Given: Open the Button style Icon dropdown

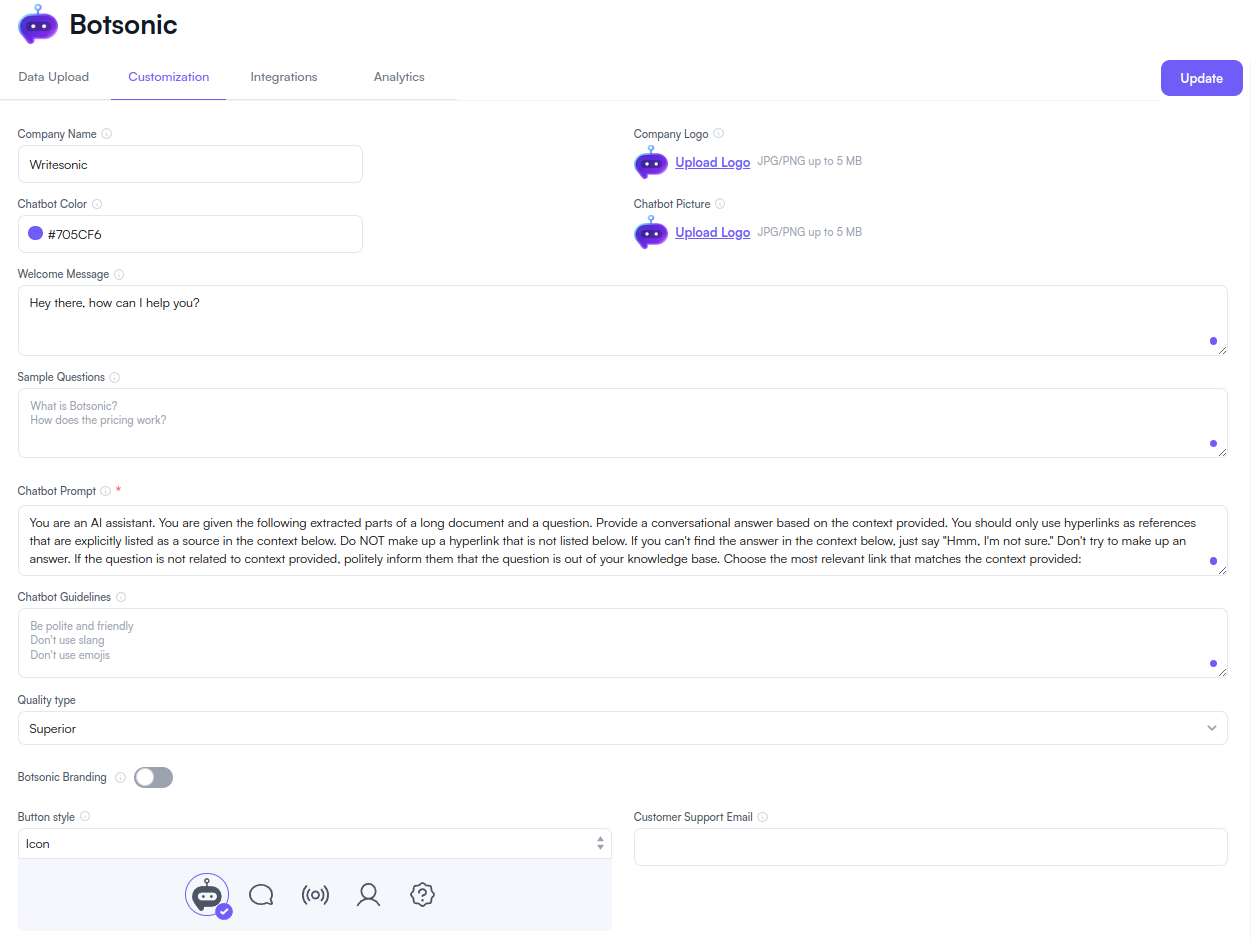Looking at the screenshot, I should (314, 843).
